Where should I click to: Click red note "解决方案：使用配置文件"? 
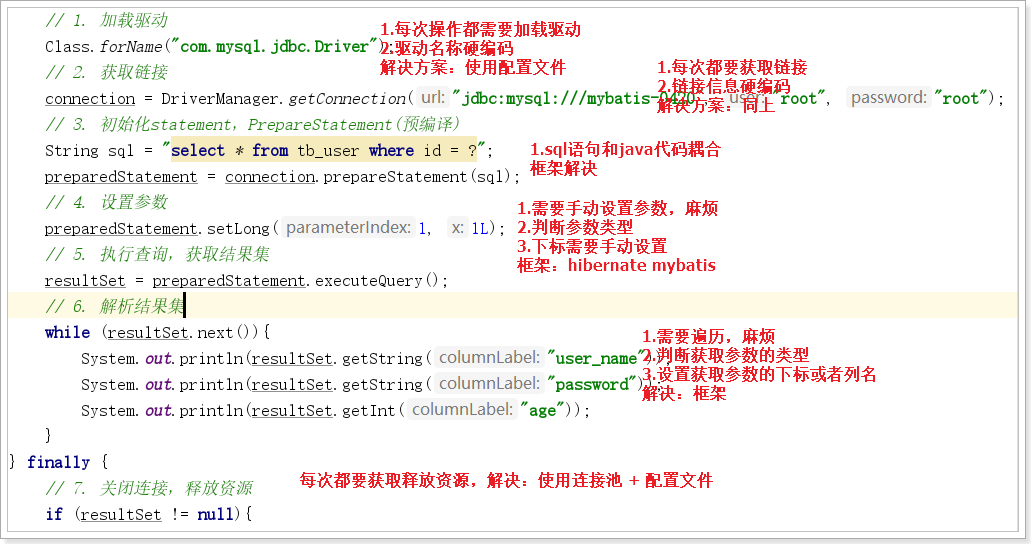pos(473,67)
